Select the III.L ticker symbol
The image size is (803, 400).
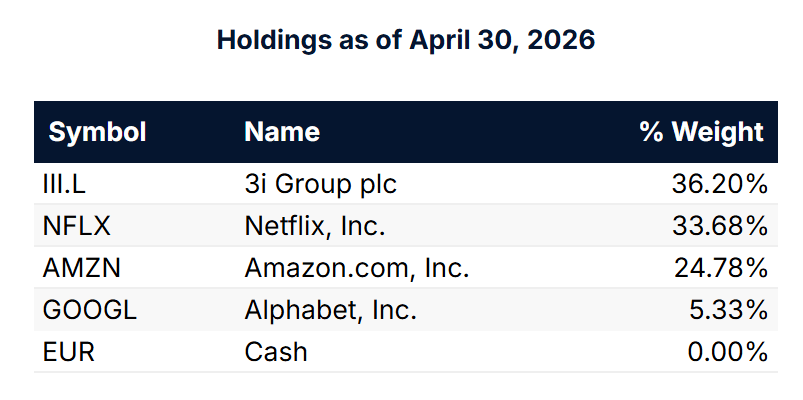pos(64,184)
